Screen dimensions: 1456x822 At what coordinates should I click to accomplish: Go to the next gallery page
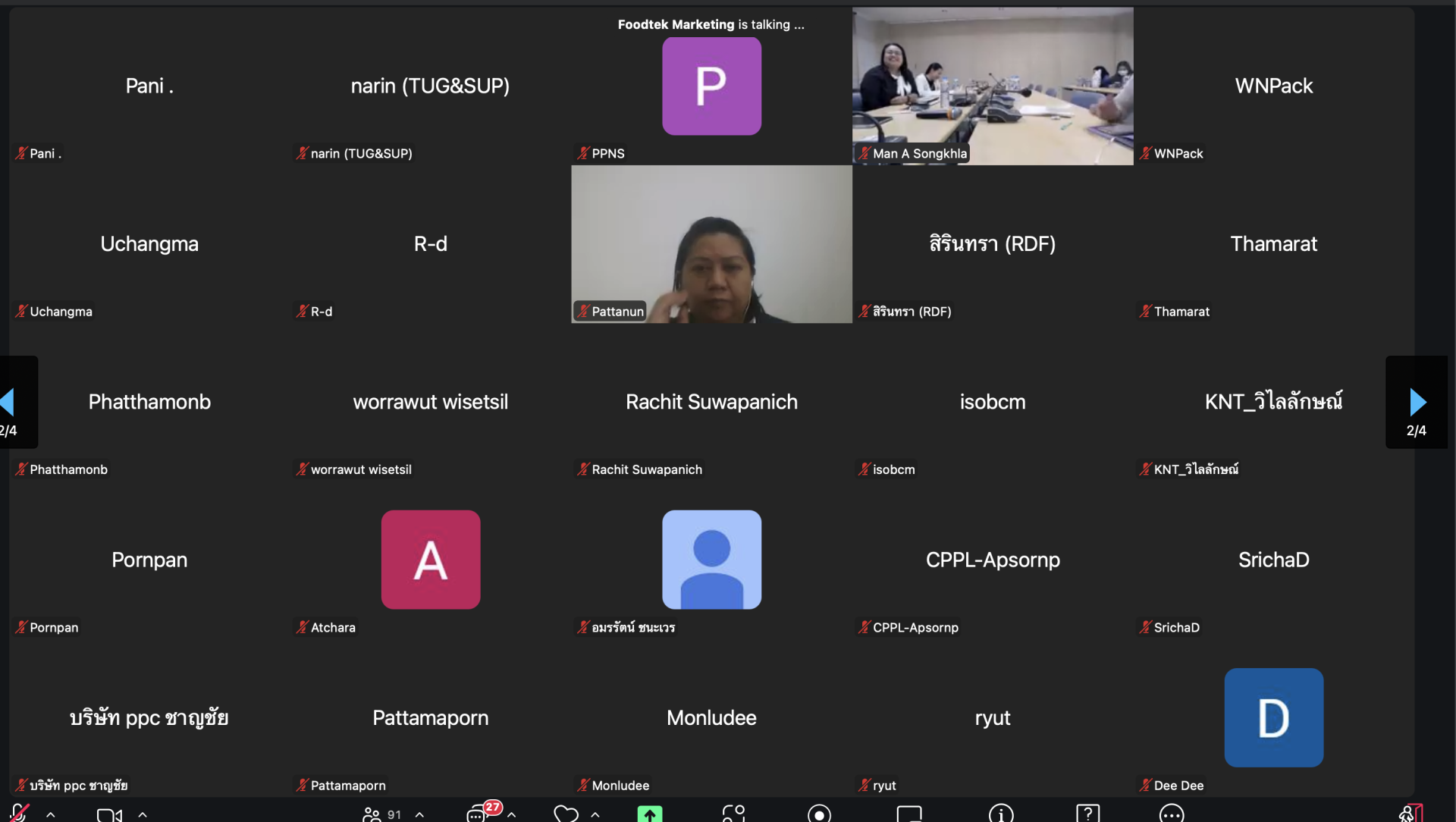pos(1417,402)
